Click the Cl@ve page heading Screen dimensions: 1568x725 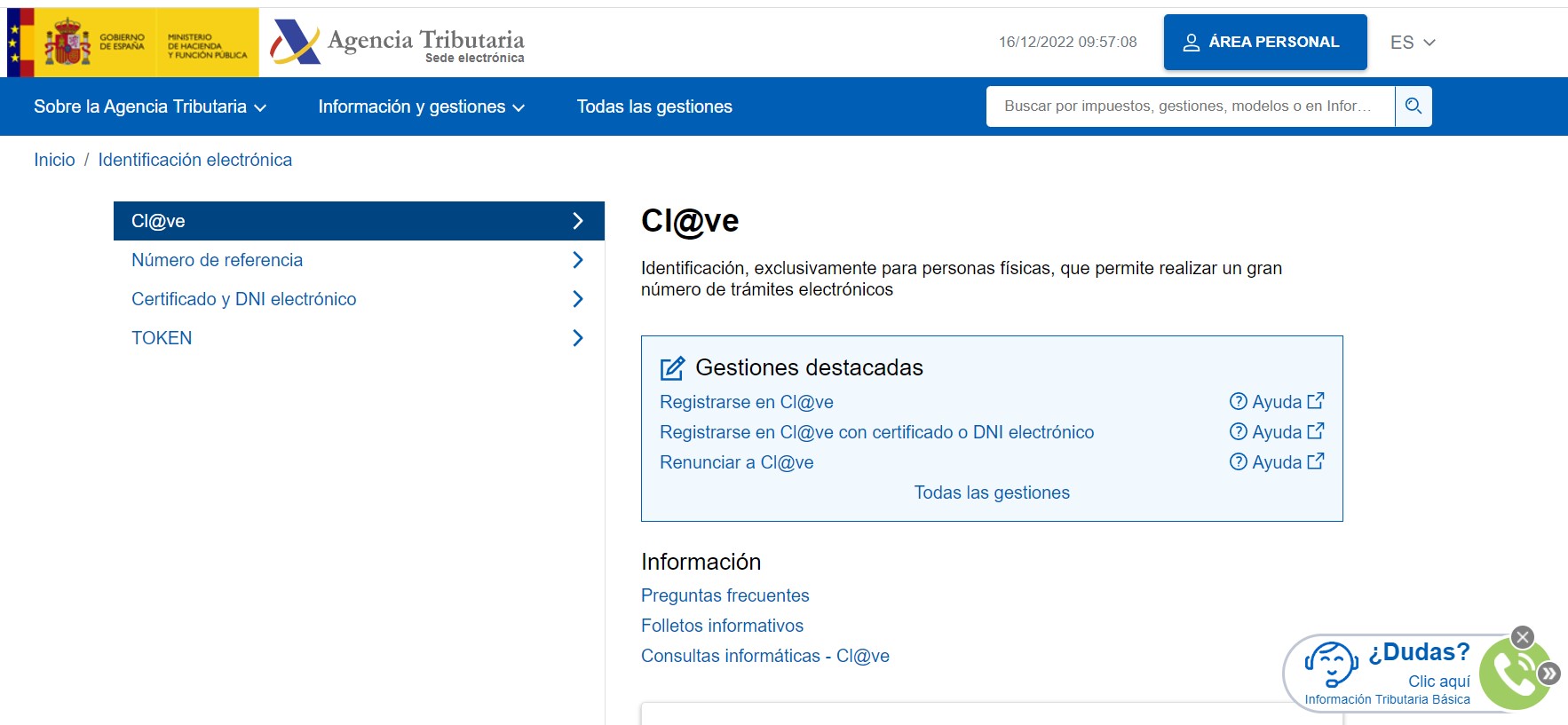click(690, 221)
